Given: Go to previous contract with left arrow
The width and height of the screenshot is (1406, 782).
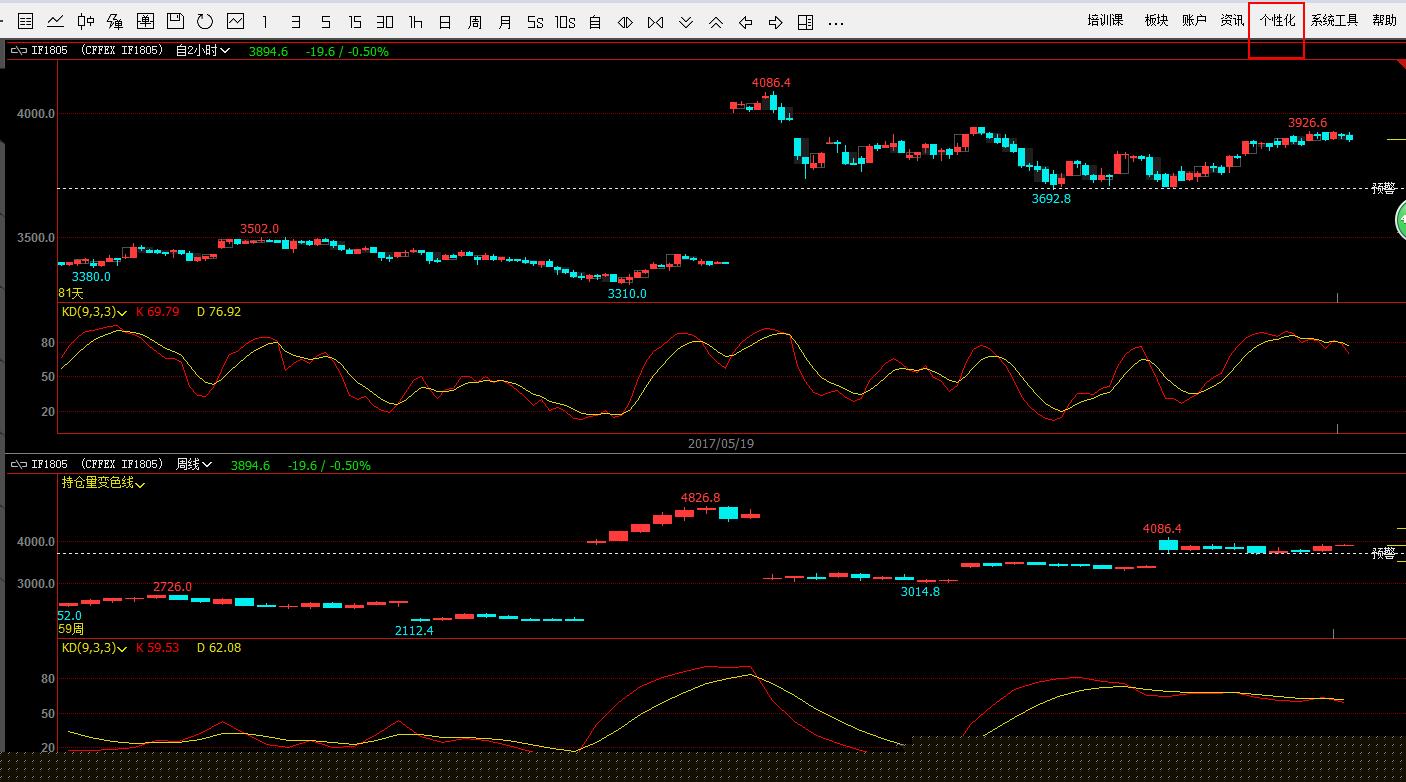Looking at the screenshot, I should click(x=745, y=22).
